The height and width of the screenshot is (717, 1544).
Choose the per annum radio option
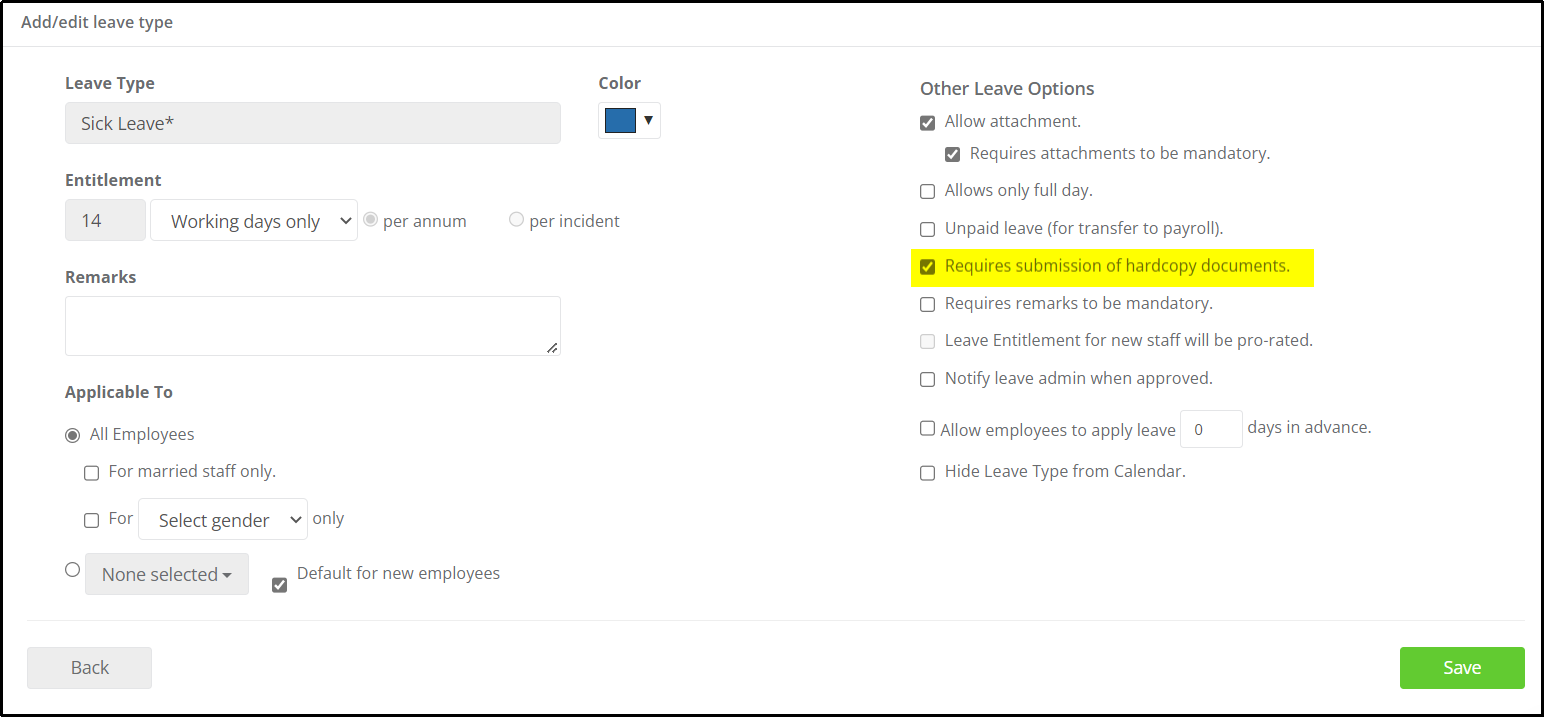pos(370,220)
